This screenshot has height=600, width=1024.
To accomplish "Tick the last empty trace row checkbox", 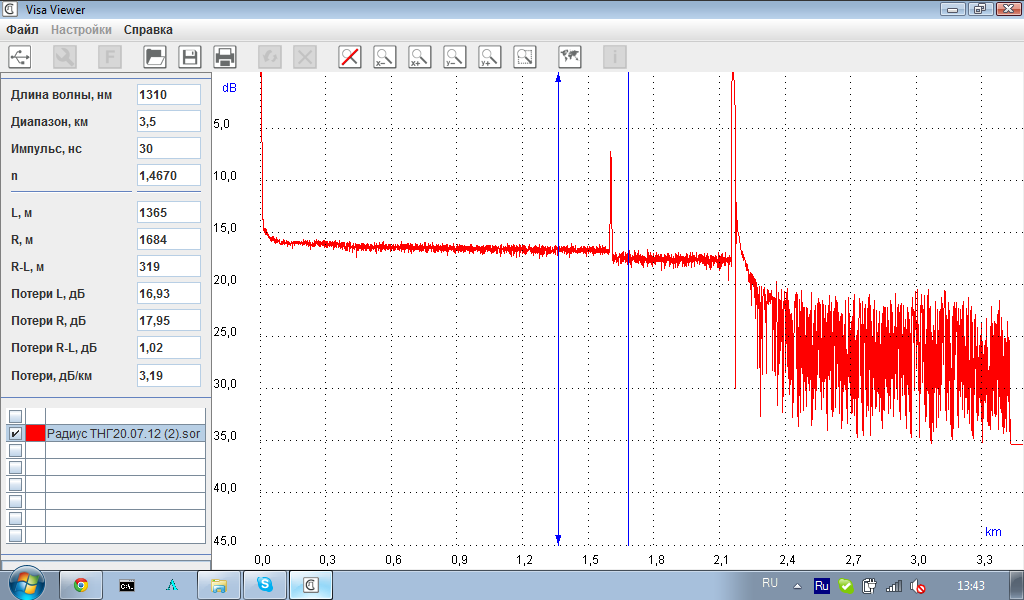I will coord(15,535).
